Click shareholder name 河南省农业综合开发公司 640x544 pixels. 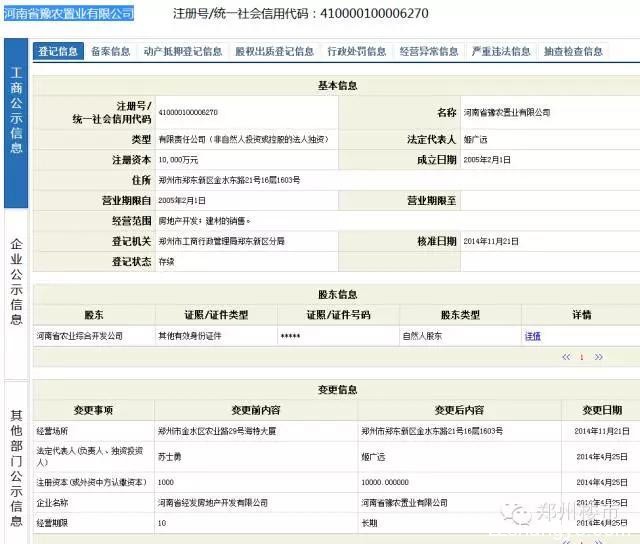[x=80, y=336]
